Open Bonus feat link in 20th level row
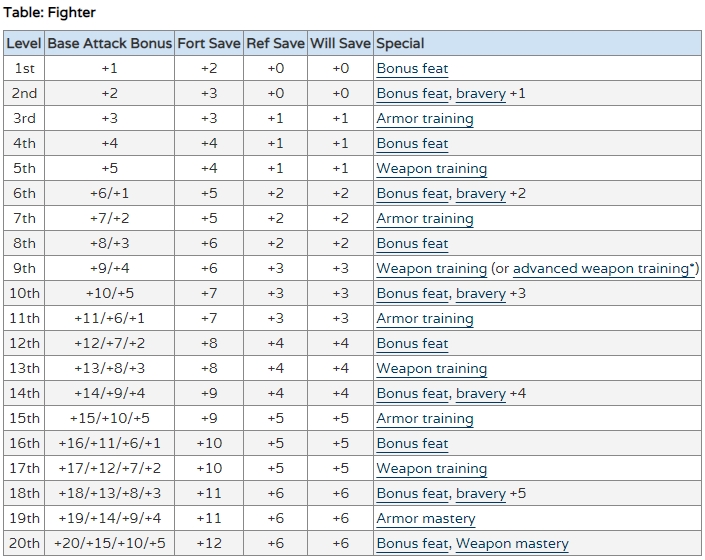Viewport: 705px width, 560px height. click(412, 544)
